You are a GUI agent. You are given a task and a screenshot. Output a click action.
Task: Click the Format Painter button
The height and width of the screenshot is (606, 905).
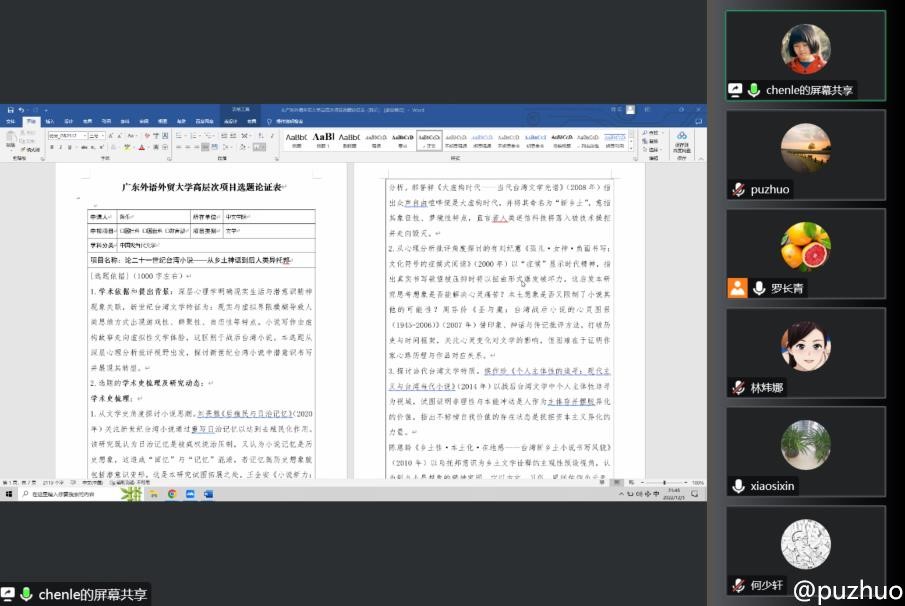click(30, 148)
